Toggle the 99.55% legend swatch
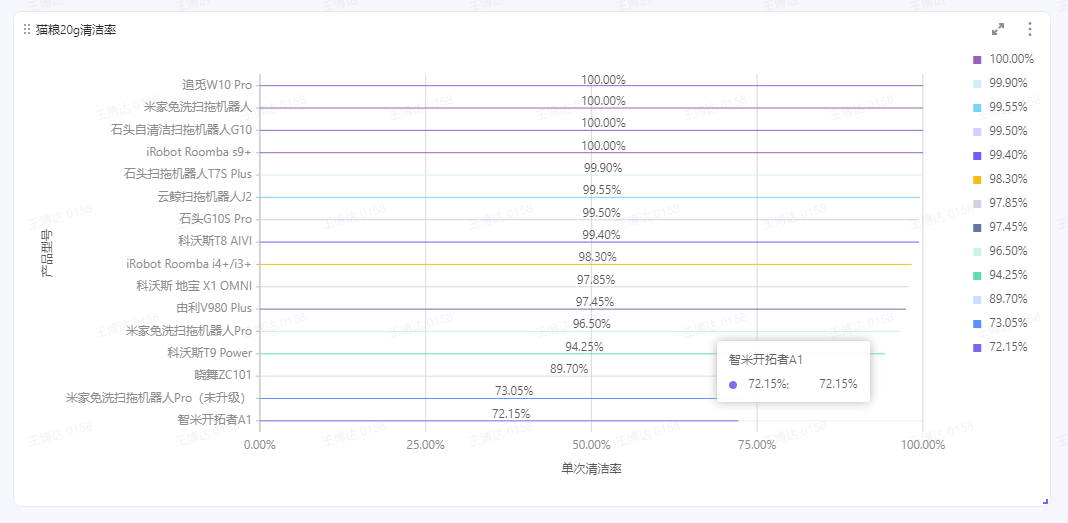 977,108
